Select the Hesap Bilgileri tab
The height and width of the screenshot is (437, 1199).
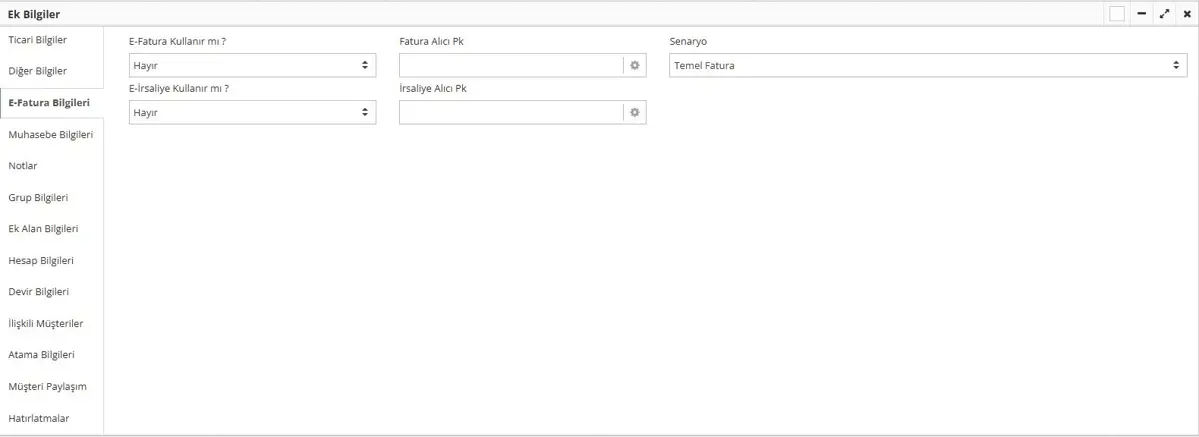(x=41, y=261)
